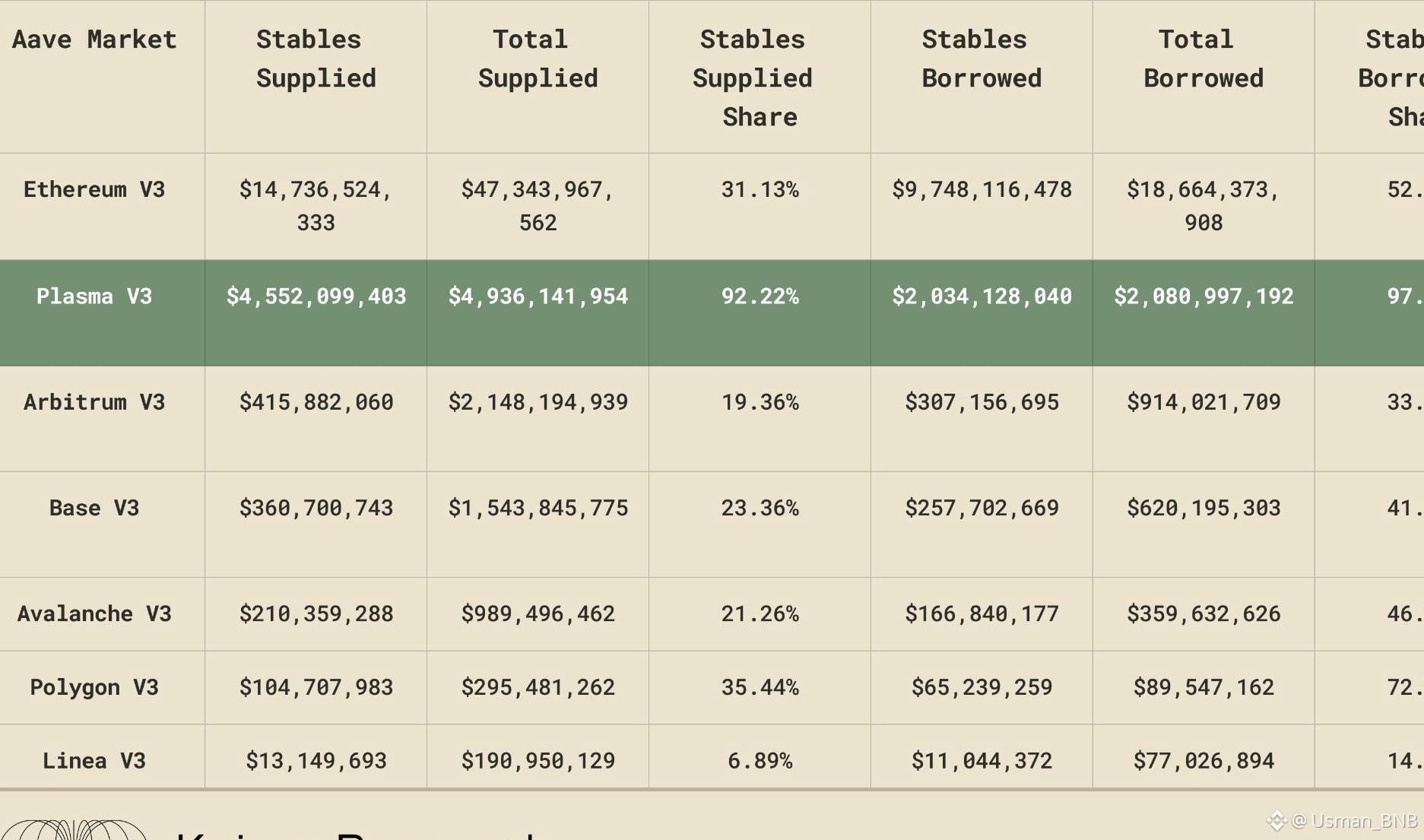The height and width of the screenshot is (840, 1424).
Task: Click the Base V3 row label
Action: tap(94, 508)
